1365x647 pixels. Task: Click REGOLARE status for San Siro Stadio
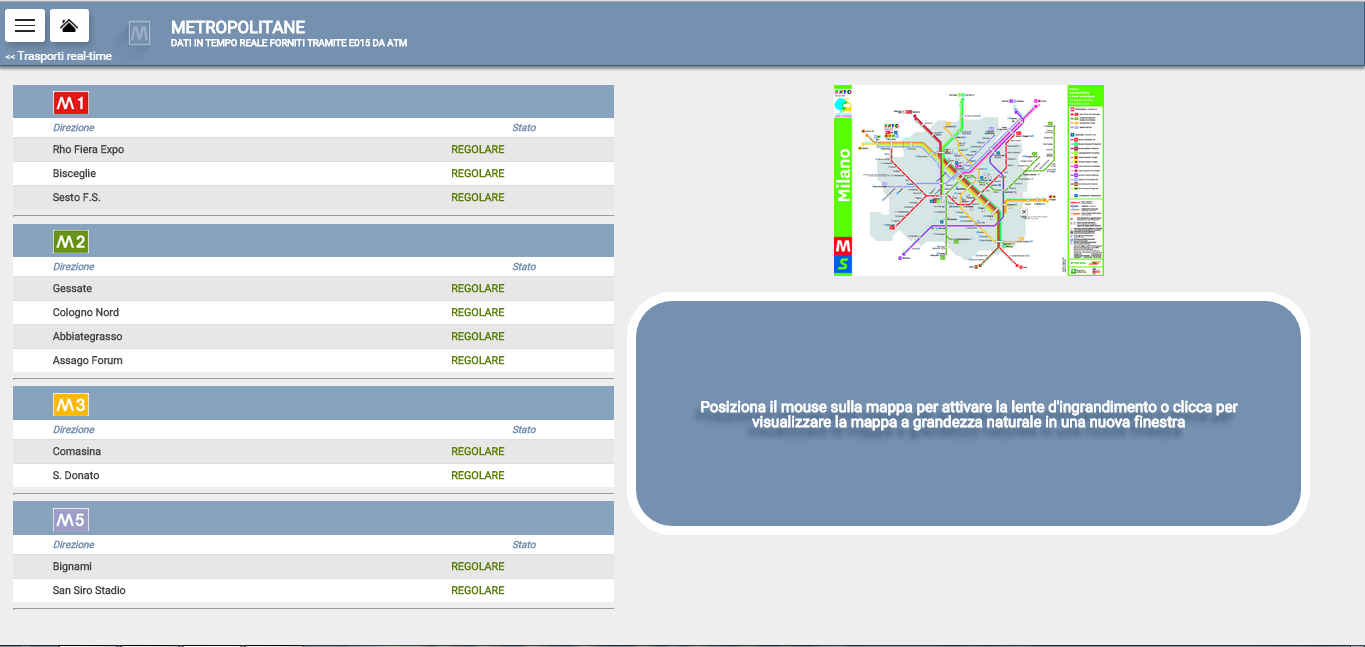477,591
